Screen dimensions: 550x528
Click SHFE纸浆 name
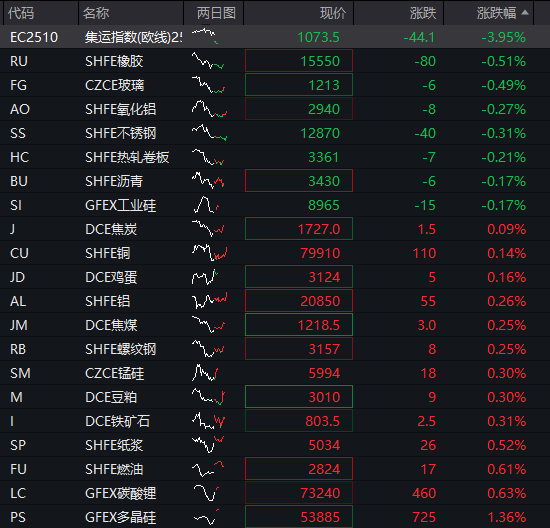click(x=114, y=445)
